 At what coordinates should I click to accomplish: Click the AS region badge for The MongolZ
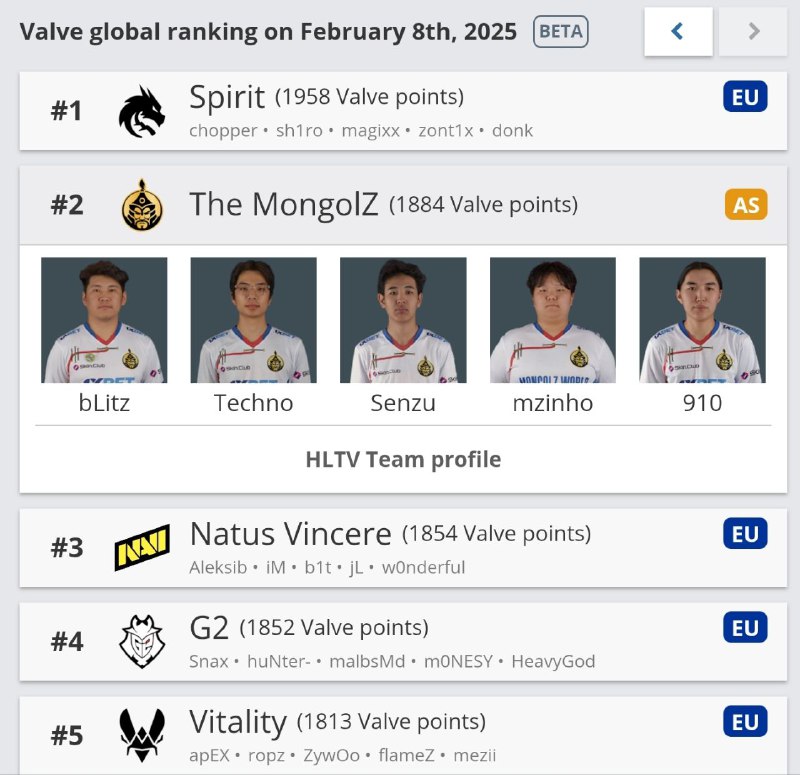pos(746,205)
